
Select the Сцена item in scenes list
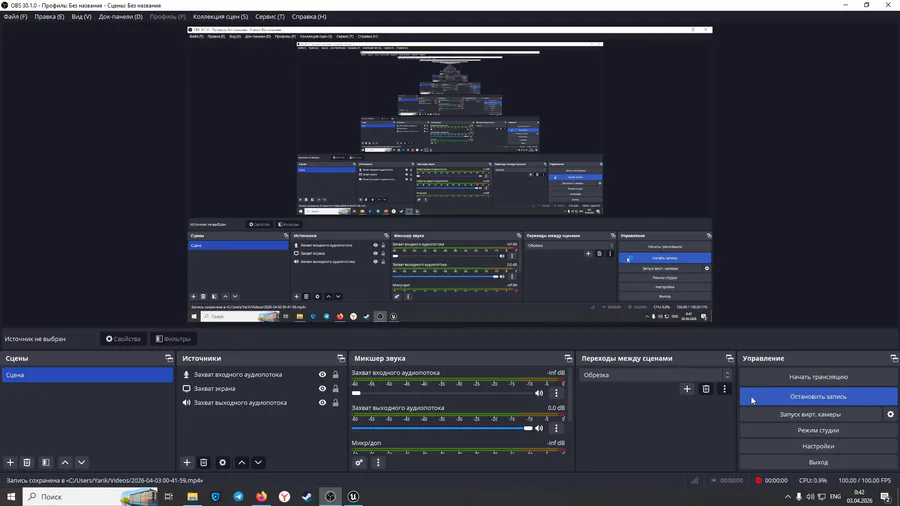[87, 375]
